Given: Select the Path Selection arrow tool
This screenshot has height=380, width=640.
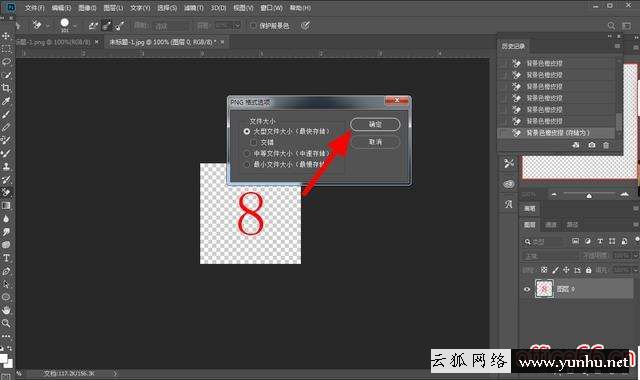Looking at the screenshot, I should pos(6,284).
